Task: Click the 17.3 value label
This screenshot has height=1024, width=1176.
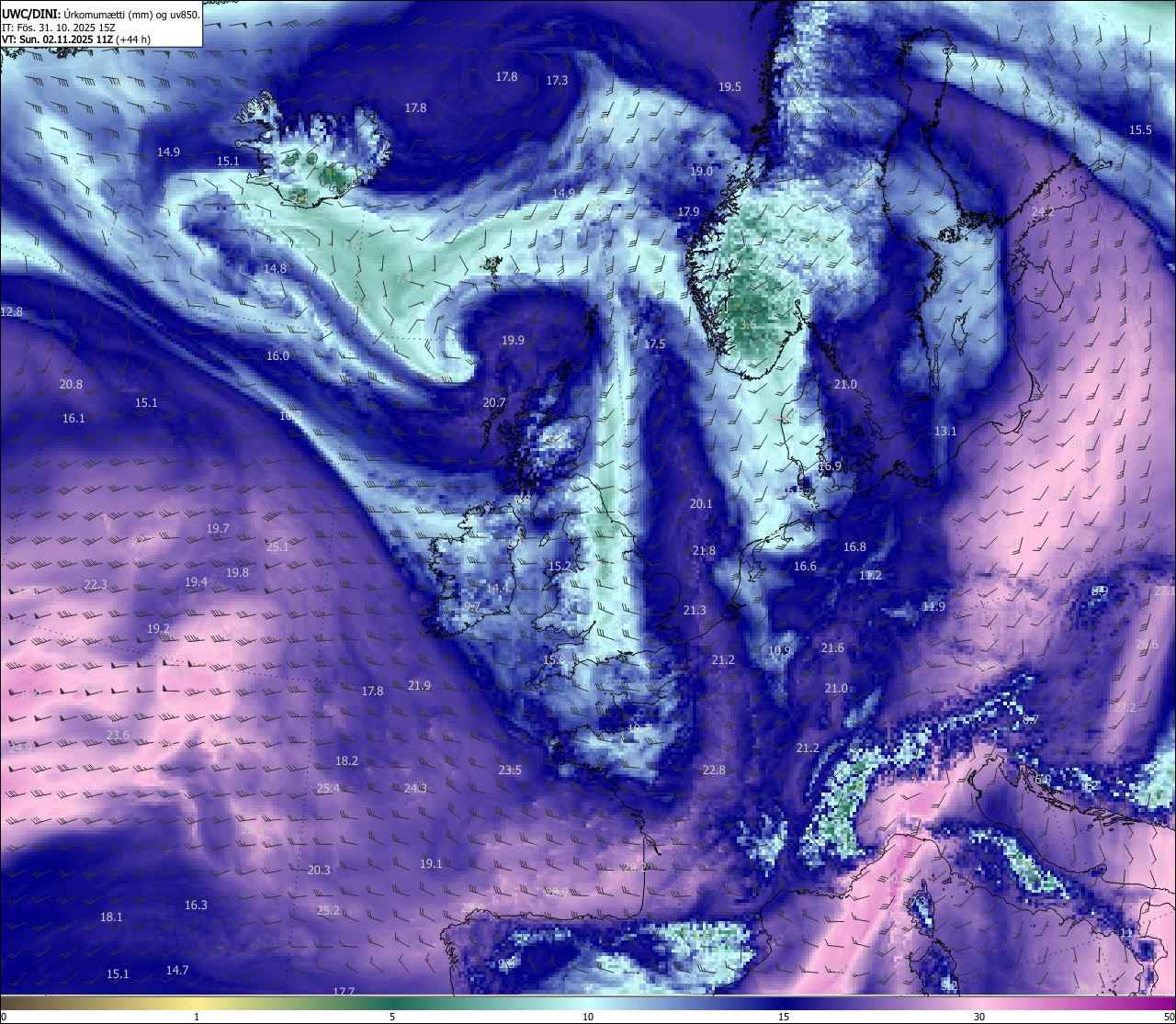Action: pyautogui.click(x=557, y=81)
